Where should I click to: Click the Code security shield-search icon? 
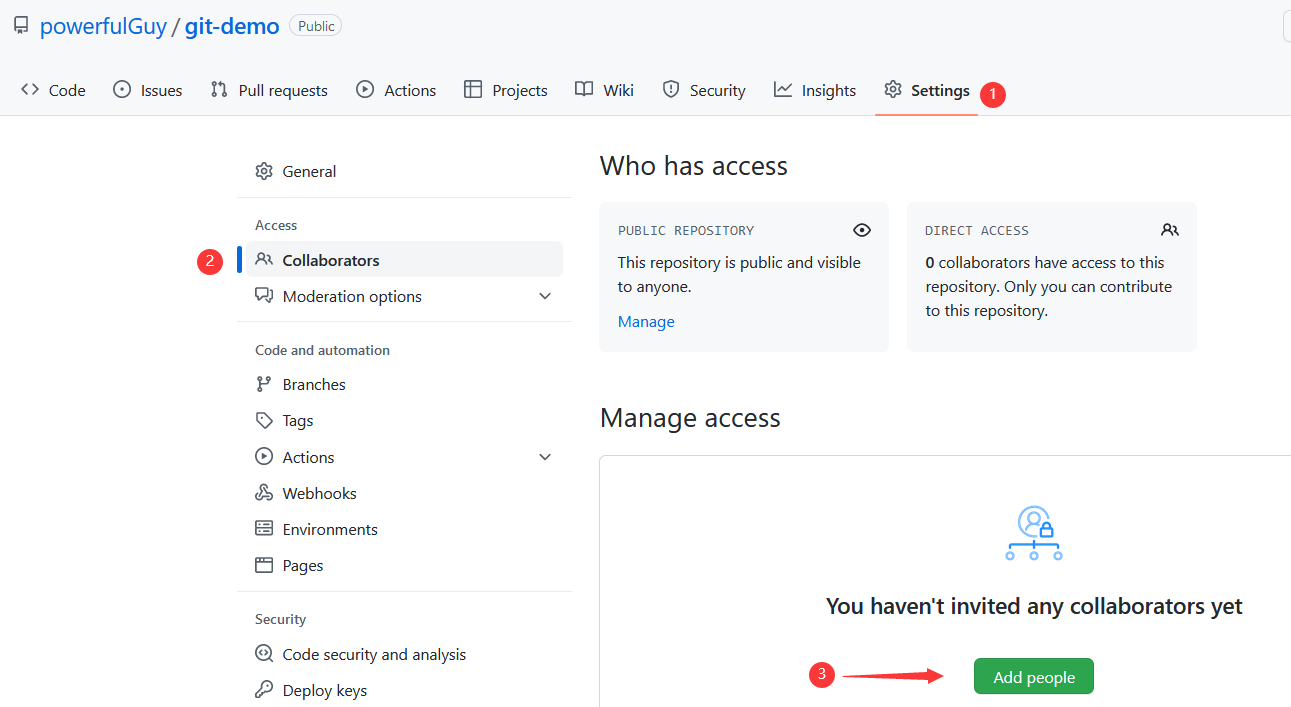pyautogui.click(x=264, y=654)
